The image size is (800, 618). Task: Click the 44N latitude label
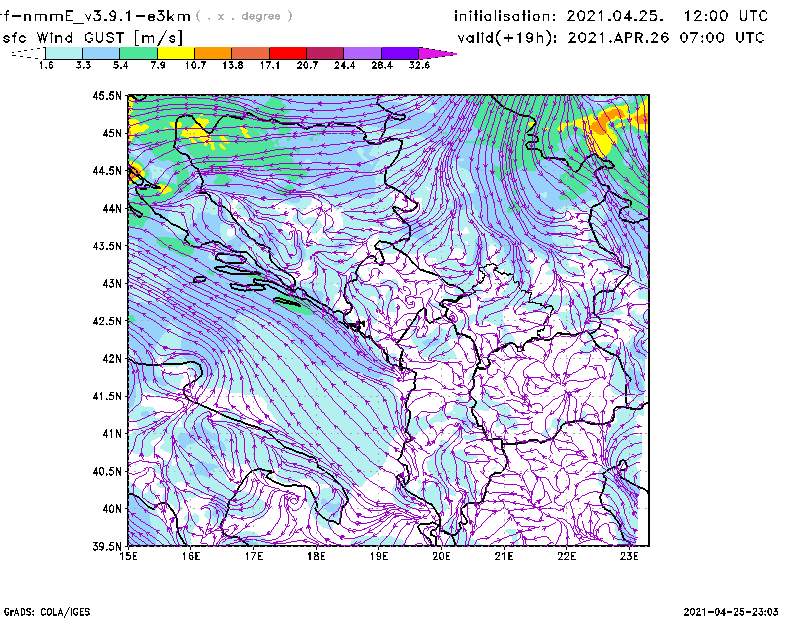(112, 208)
